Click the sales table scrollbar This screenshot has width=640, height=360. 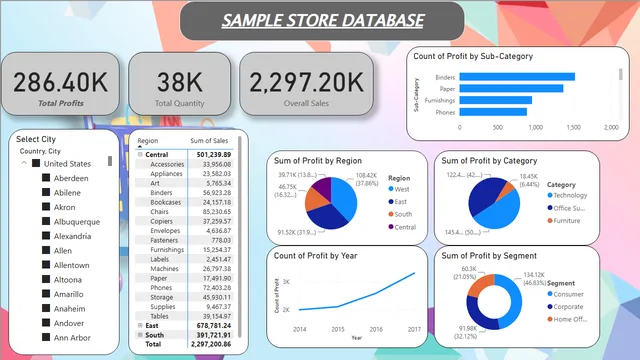(x=240, y=237)
